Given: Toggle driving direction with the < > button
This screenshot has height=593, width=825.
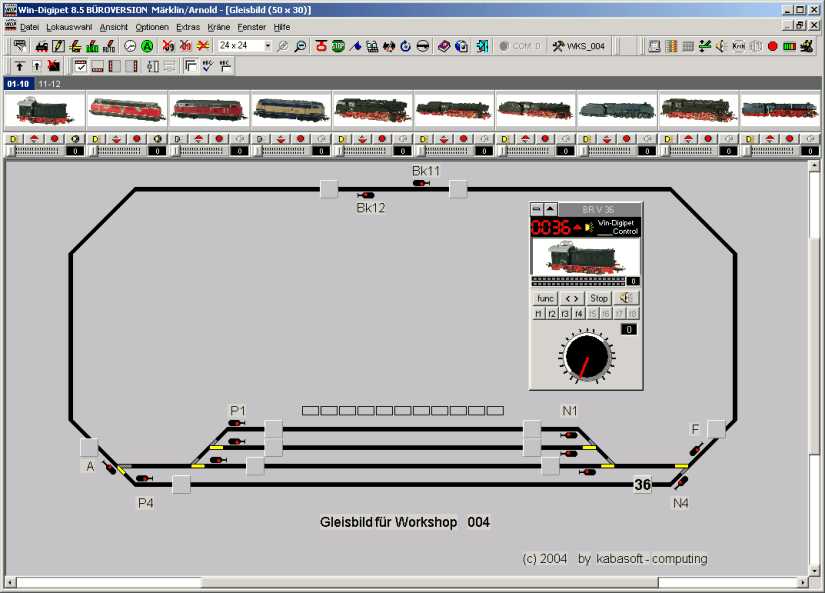Looking at the screenshot, I should 572,298.
